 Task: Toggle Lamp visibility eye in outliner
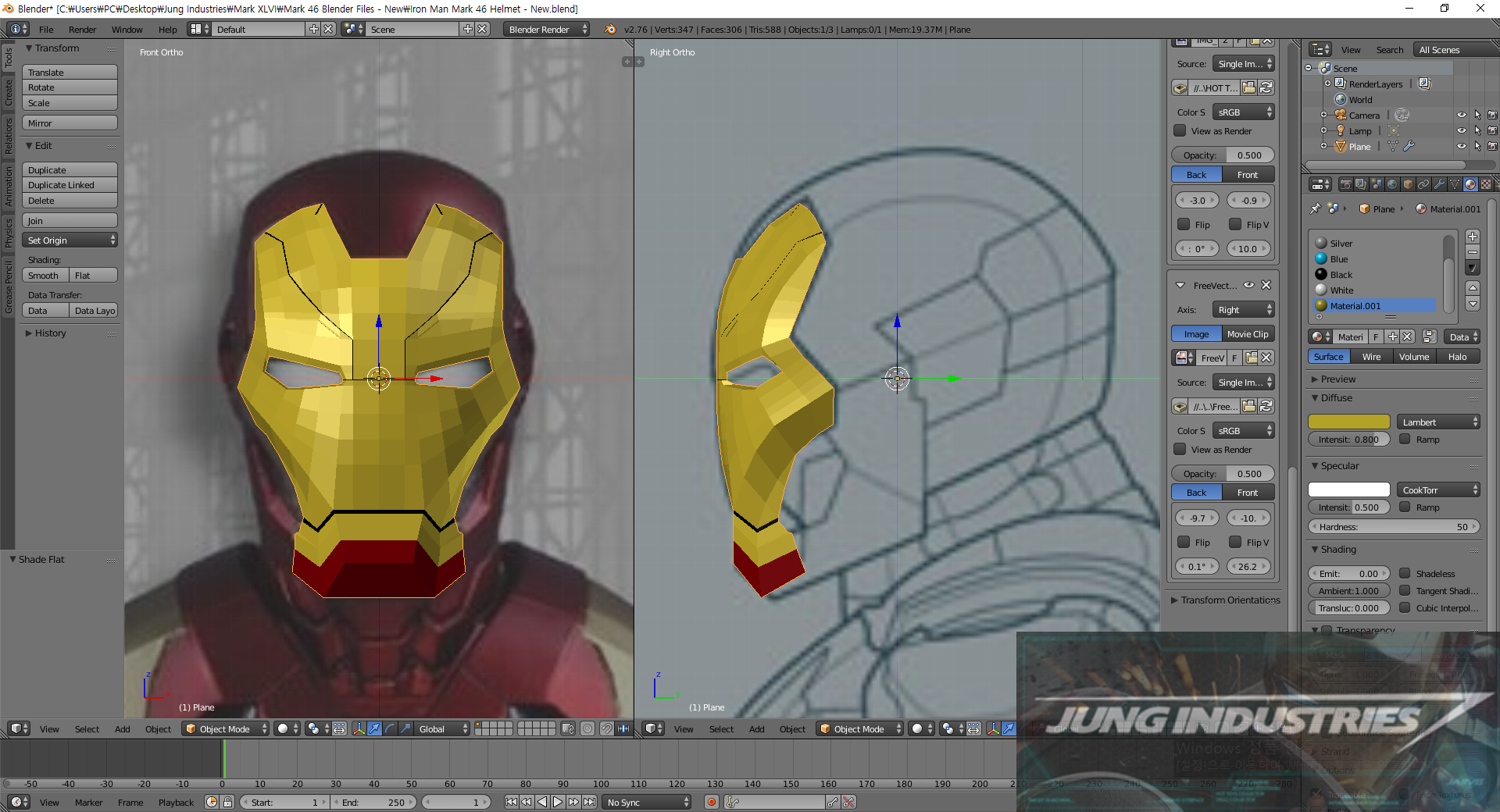(x=1462, y=130)
